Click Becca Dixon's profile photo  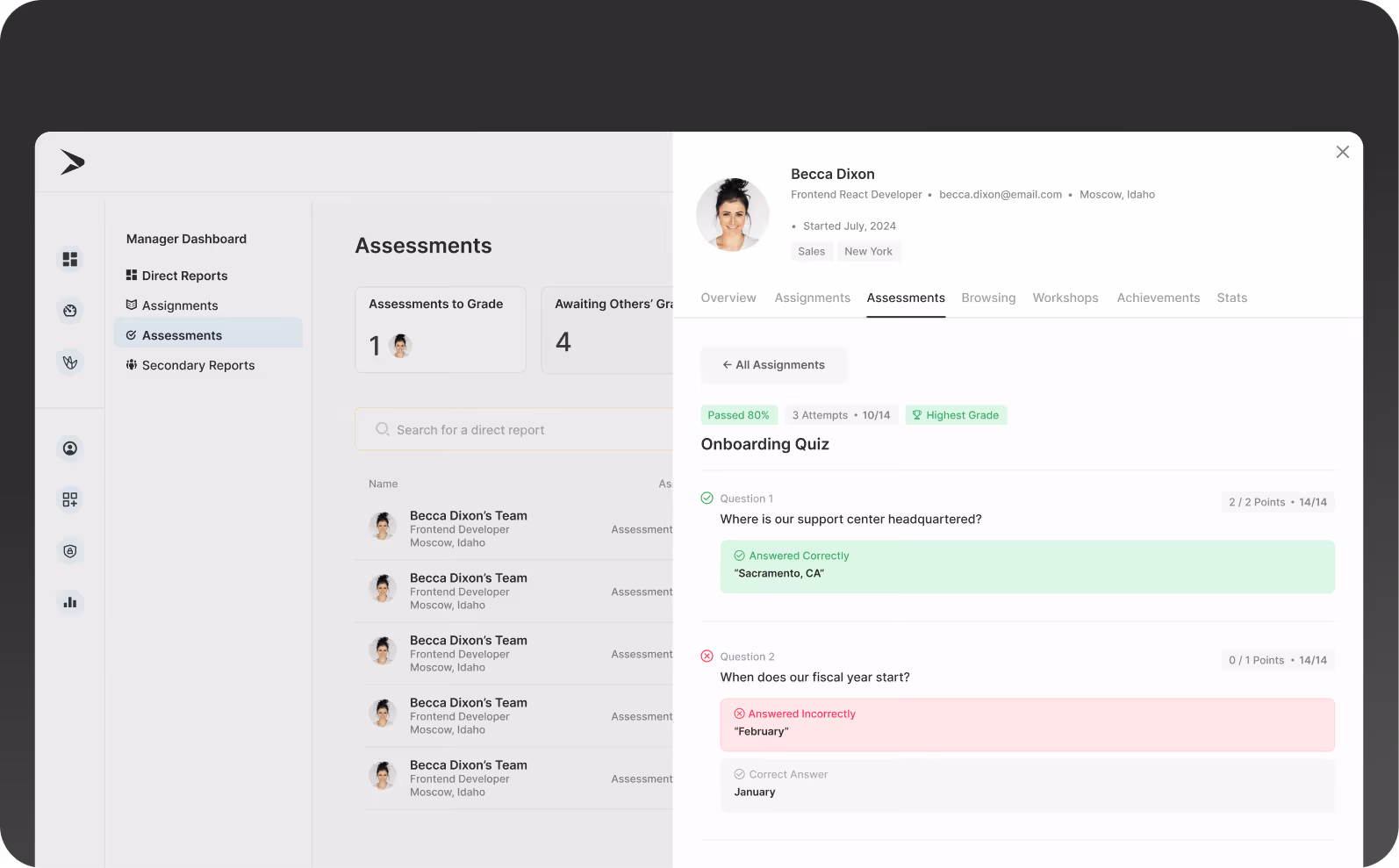pyautogui.click(x=733, y=215)
